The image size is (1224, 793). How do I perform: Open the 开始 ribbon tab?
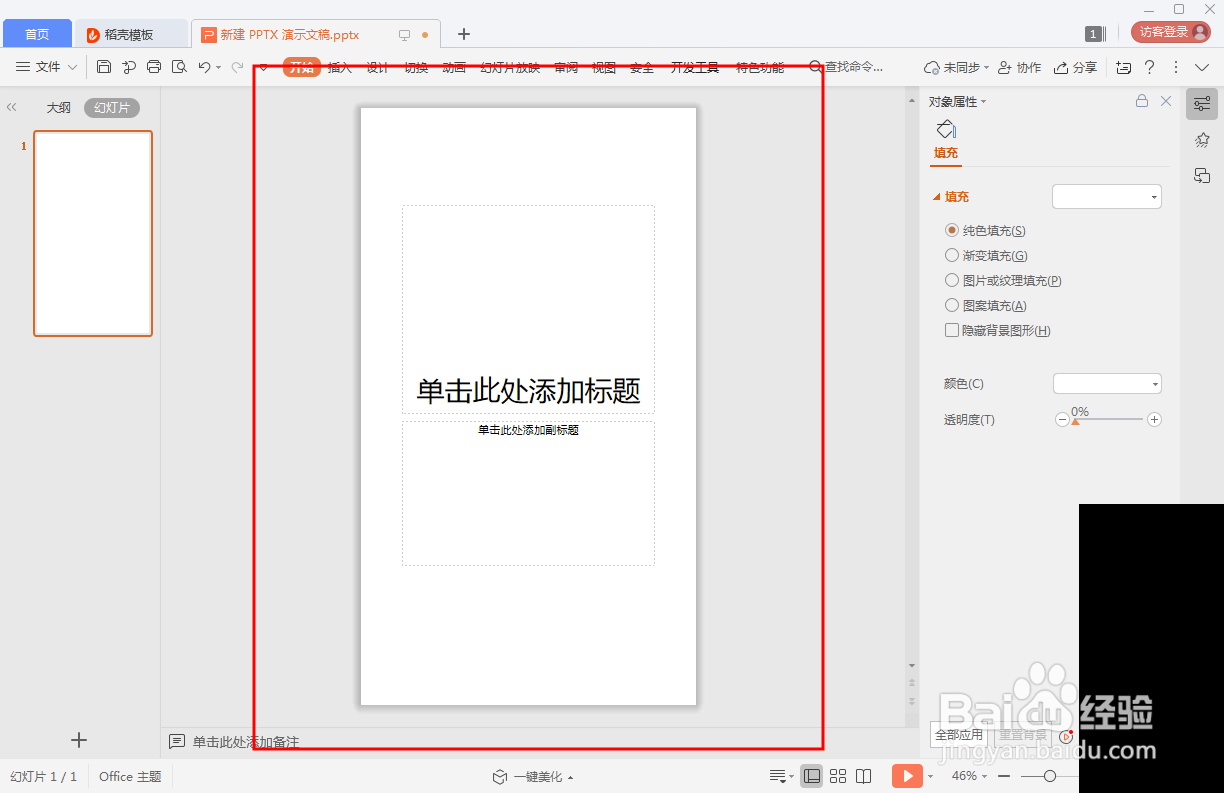[302, 68]
